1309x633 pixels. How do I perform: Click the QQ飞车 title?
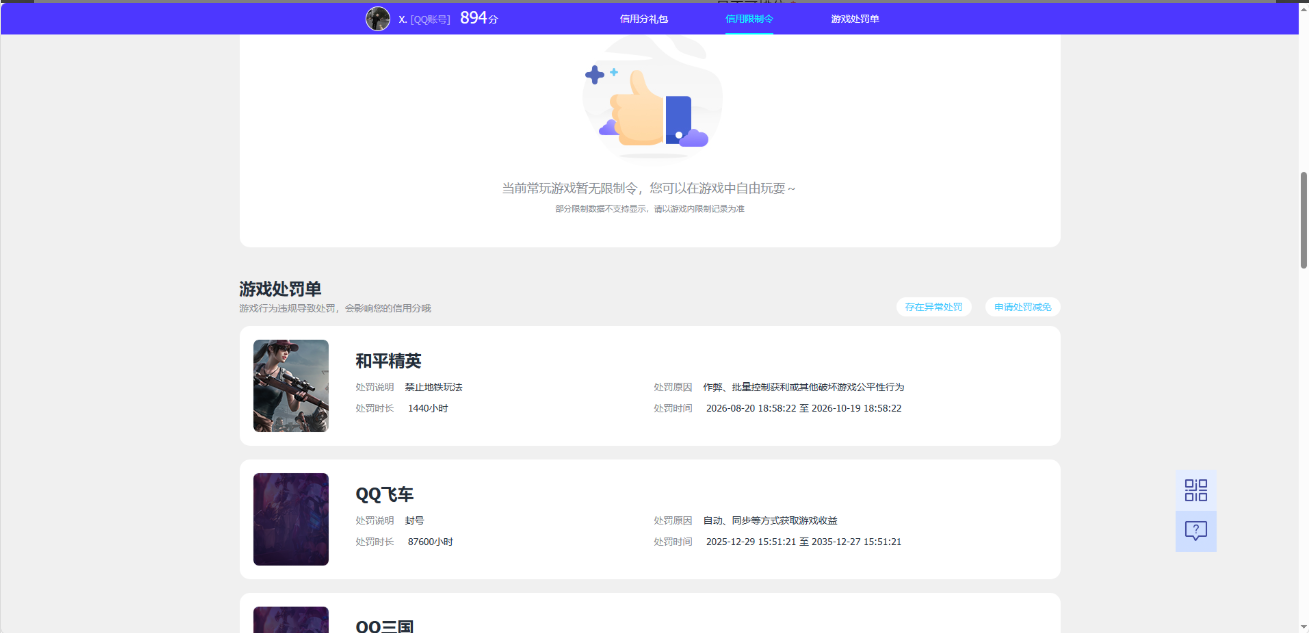[x=384, y=494]
